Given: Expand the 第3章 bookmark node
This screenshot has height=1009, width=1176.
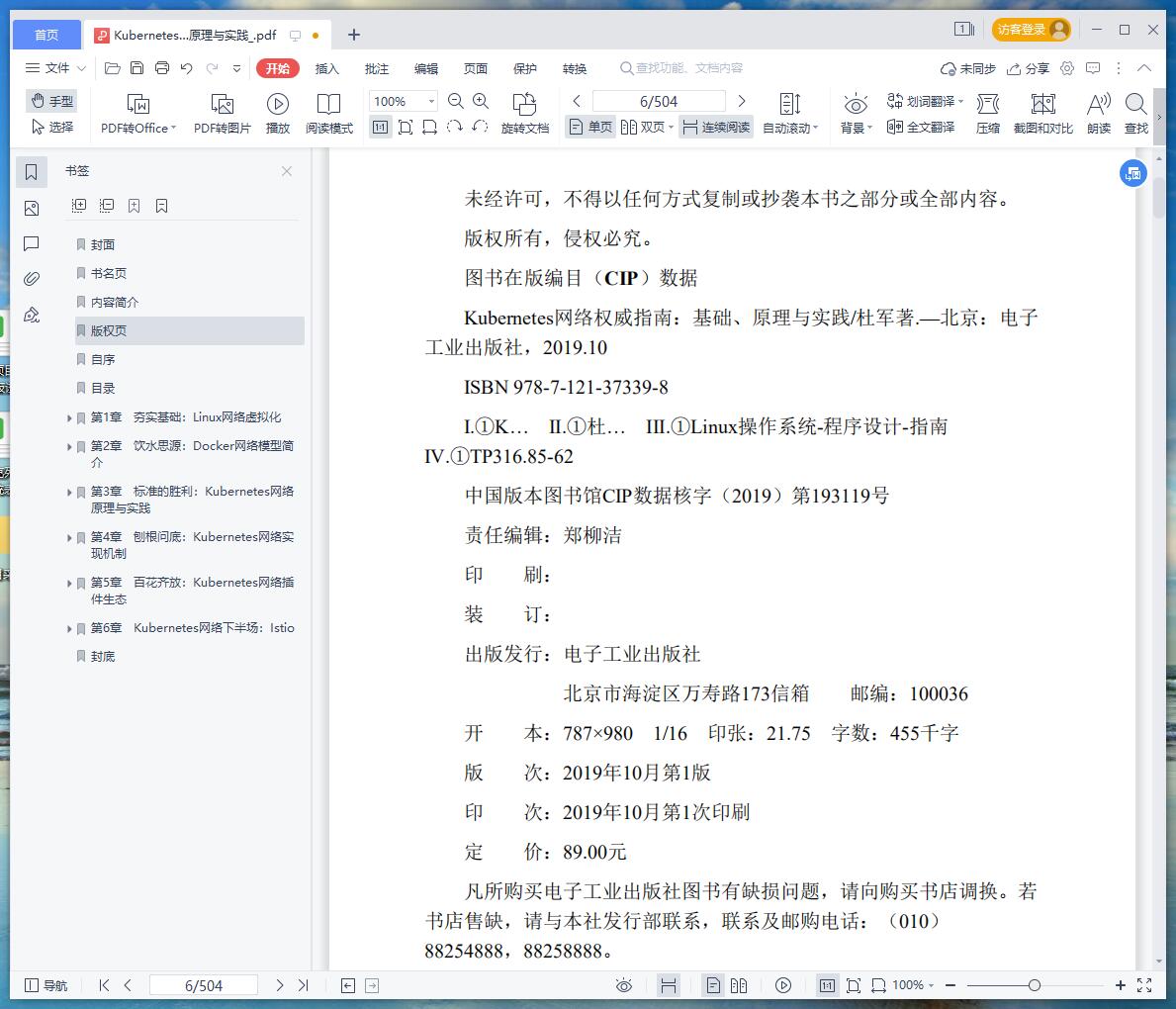Looking at the screenshot, I should coord(69,492).
